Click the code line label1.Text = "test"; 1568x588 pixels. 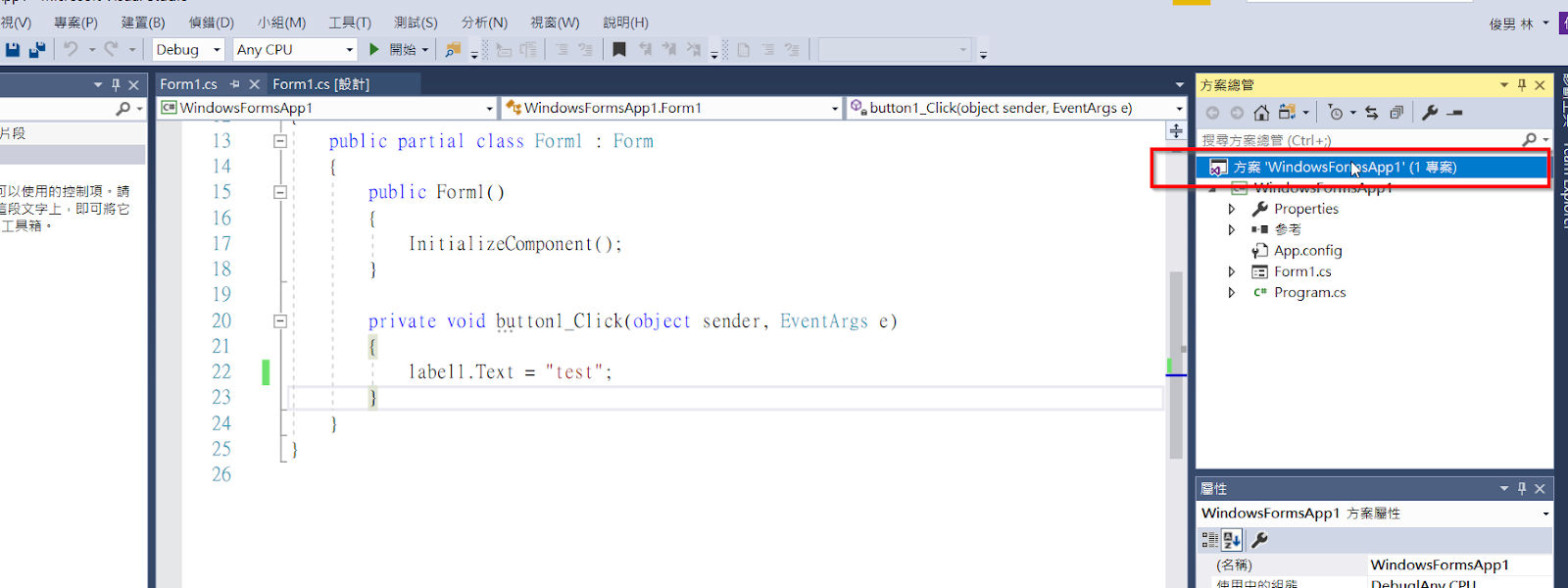[510, 372]
